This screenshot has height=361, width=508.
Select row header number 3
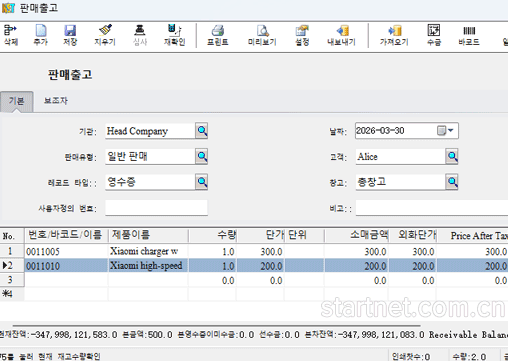[x=12, y=280]
